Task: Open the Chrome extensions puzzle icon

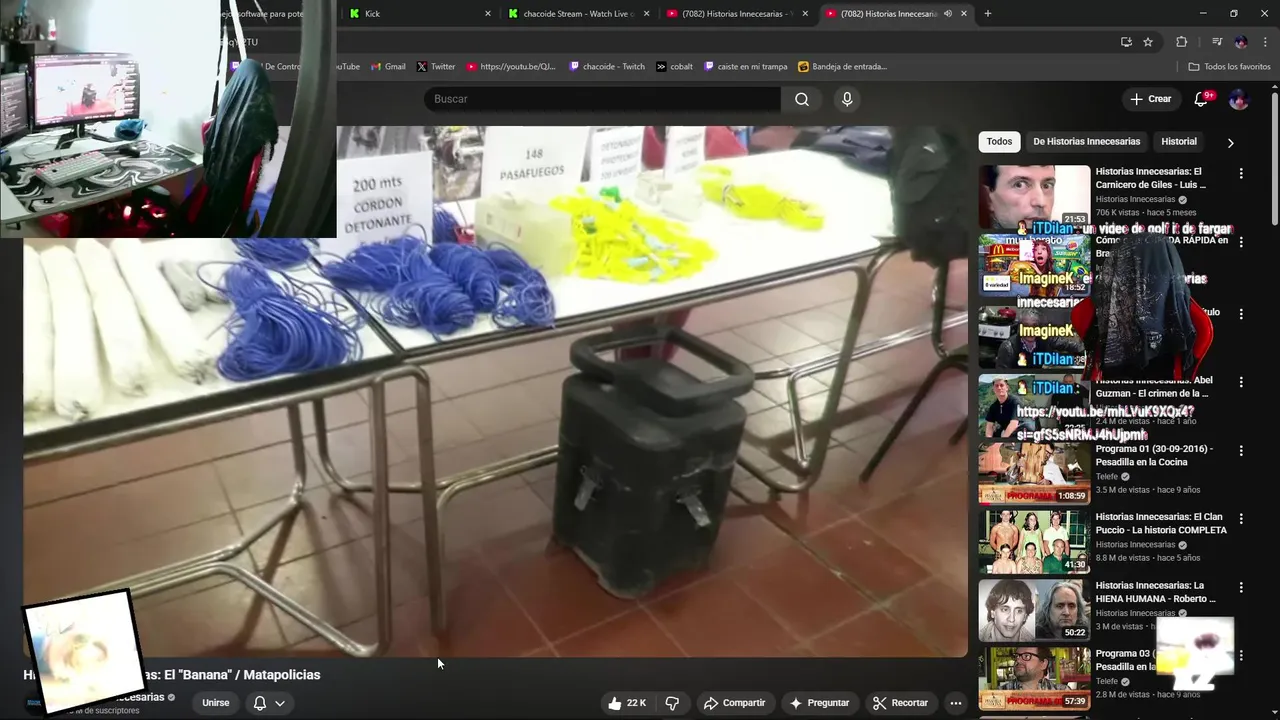Action: [x=1182, y=42]
